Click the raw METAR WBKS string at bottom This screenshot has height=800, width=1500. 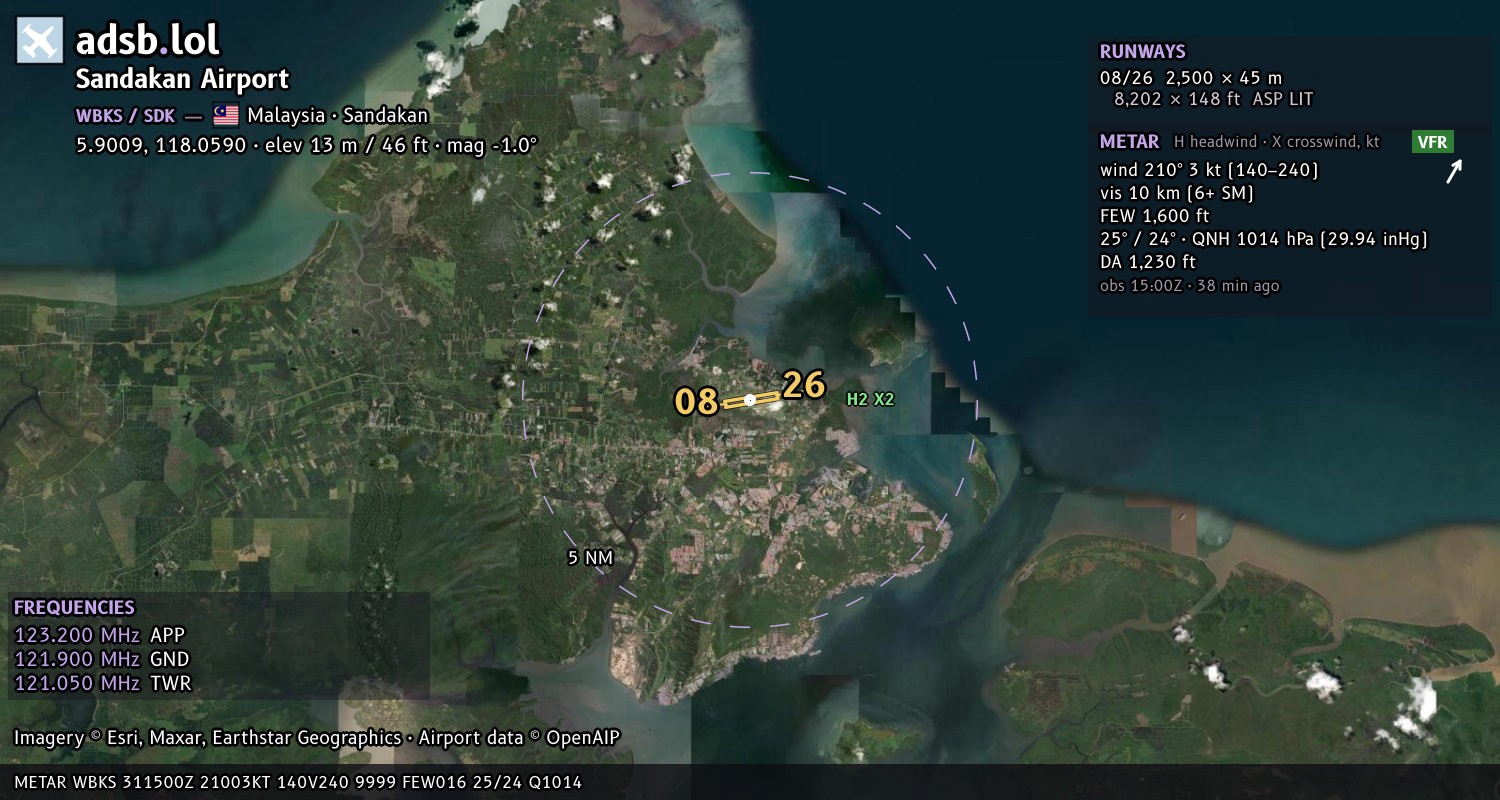point(298,782)
